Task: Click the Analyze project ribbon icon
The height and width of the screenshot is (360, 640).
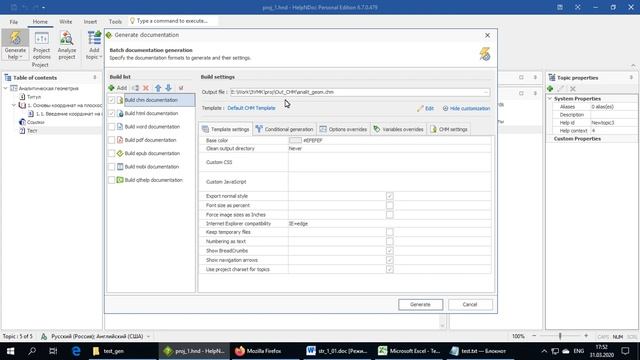Action: [x=67, y=39]
